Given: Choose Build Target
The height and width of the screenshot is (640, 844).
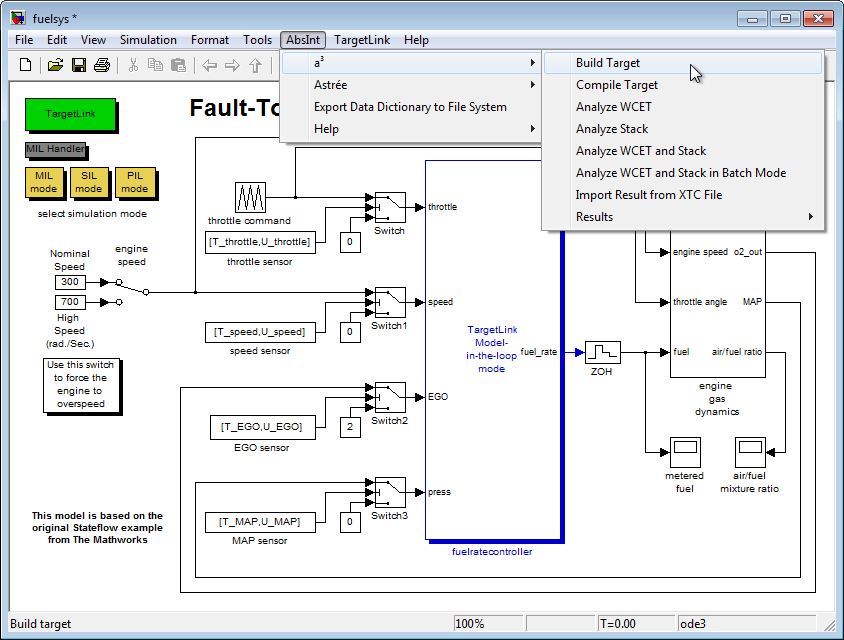Looking at the screenshot, I should click(x=683, y=63).
